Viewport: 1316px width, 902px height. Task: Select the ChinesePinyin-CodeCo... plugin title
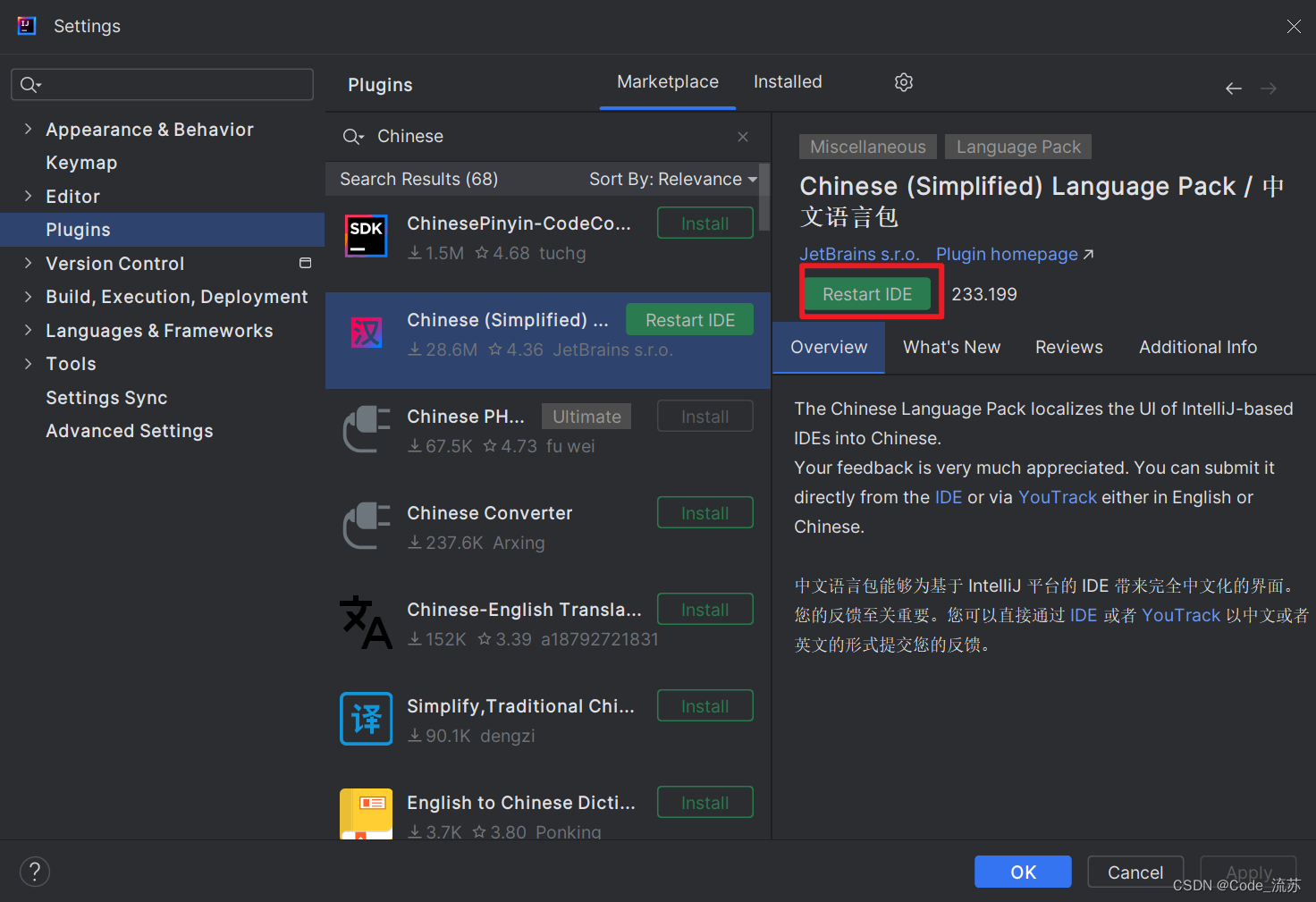coord(519,223)
